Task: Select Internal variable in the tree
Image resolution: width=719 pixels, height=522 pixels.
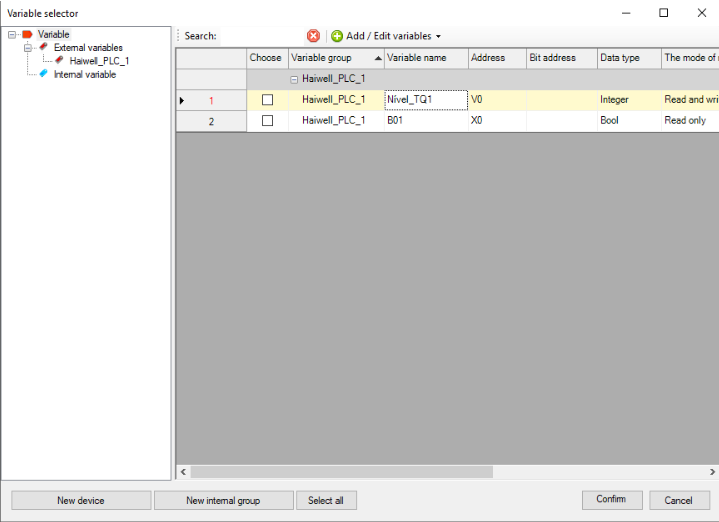Action: click(x=84, y=74)
